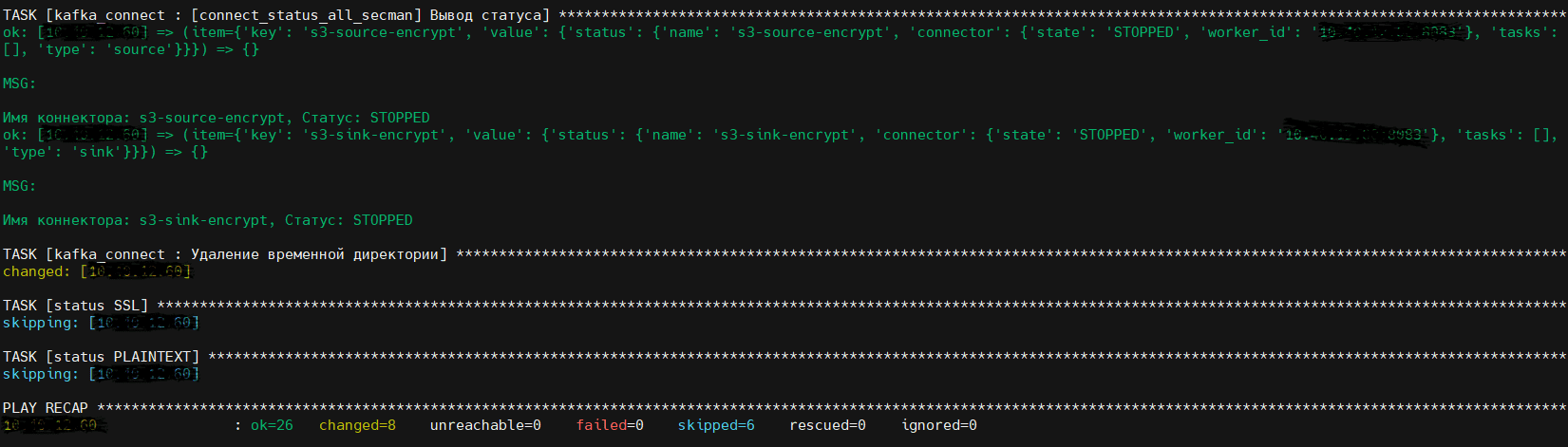Click the TASK [status SSL] header
1568x447 pixels.
76,306
